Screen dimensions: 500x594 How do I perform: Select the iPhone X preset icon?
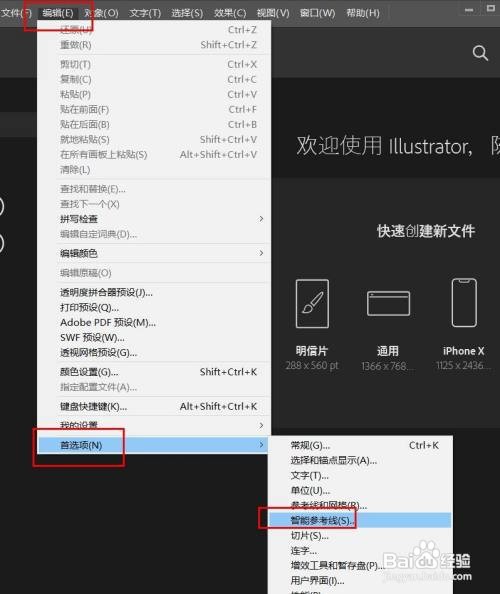click(x=464, y=302)
